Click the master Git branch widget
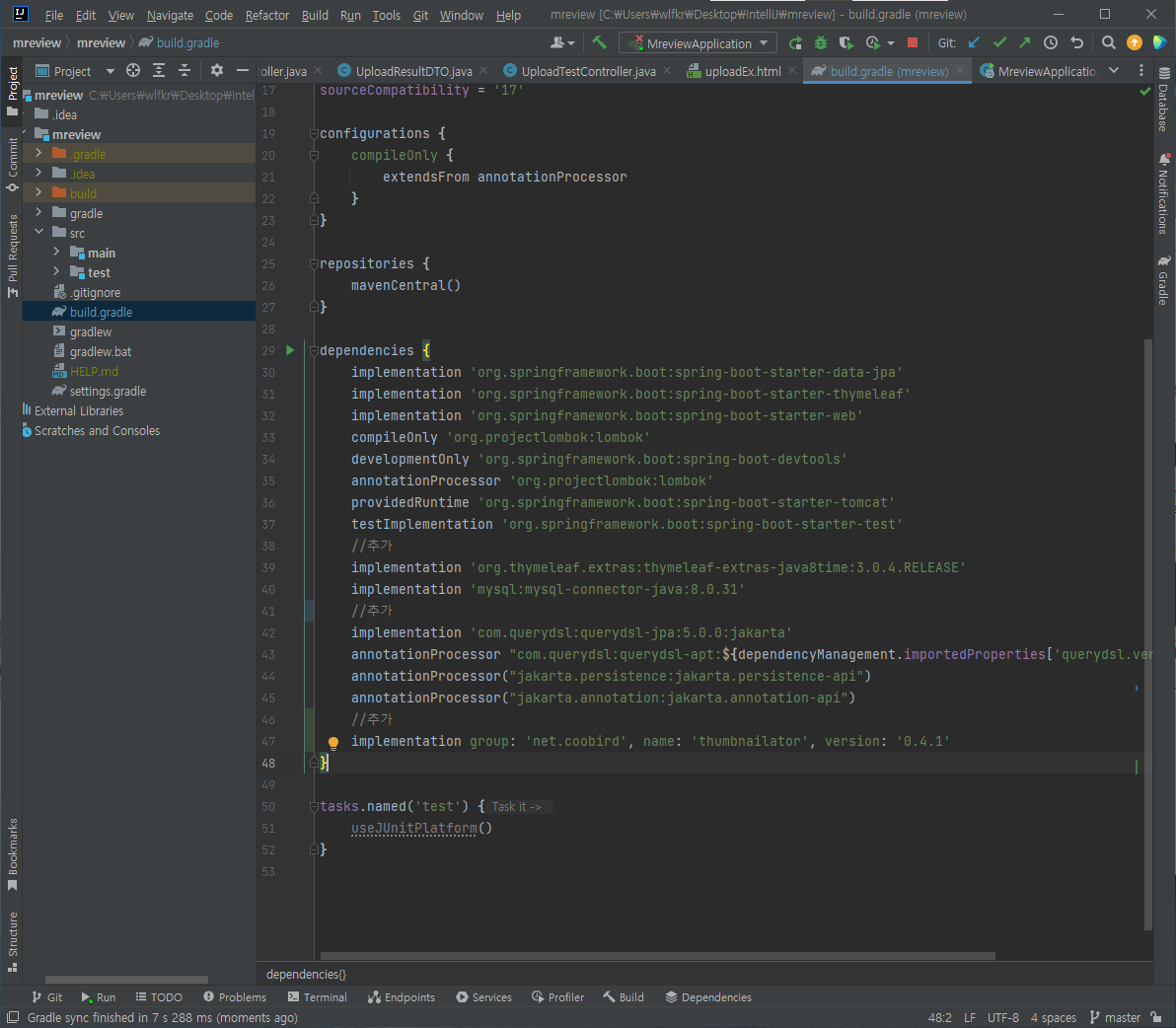The height and width of the screenshot is (1028, 1176). click(x=1115, y=1017)
